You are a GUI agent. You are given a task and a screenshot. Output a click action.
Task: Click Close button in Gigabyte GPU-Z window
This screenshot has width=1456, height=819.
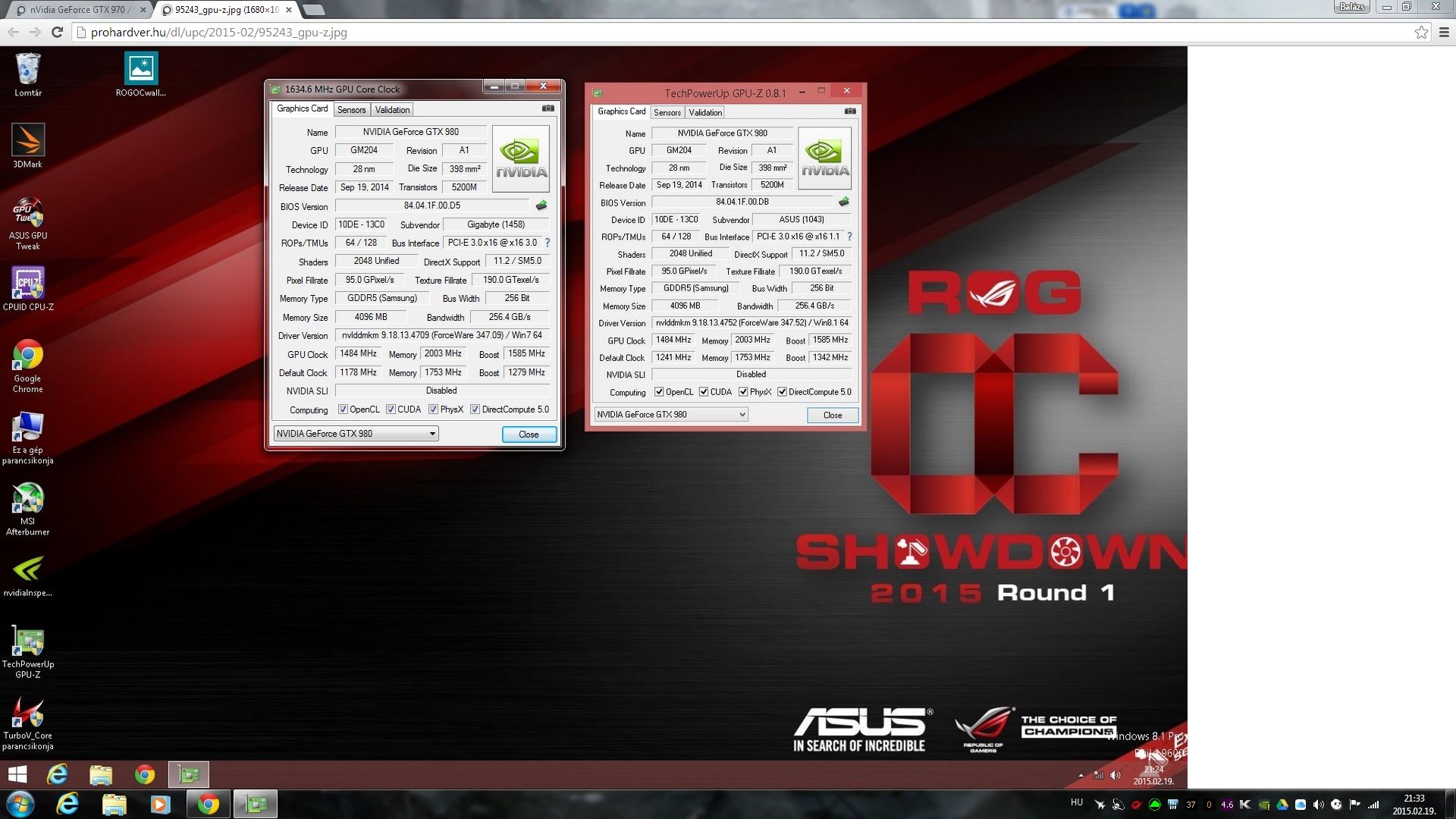(x=529, y=435)
